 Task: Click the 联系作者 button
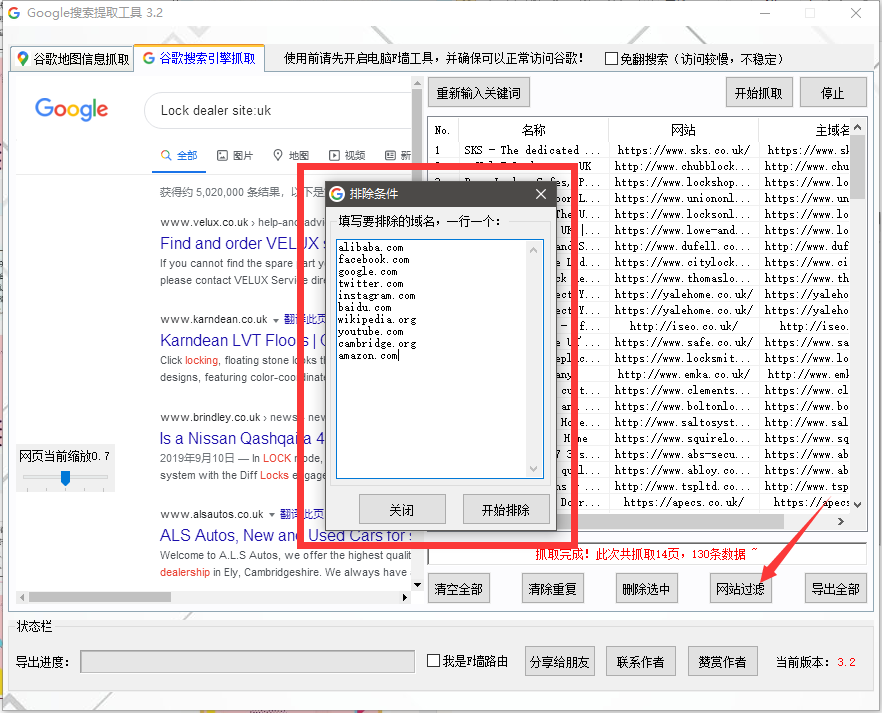pyautogui.click(x=641, y=662)
